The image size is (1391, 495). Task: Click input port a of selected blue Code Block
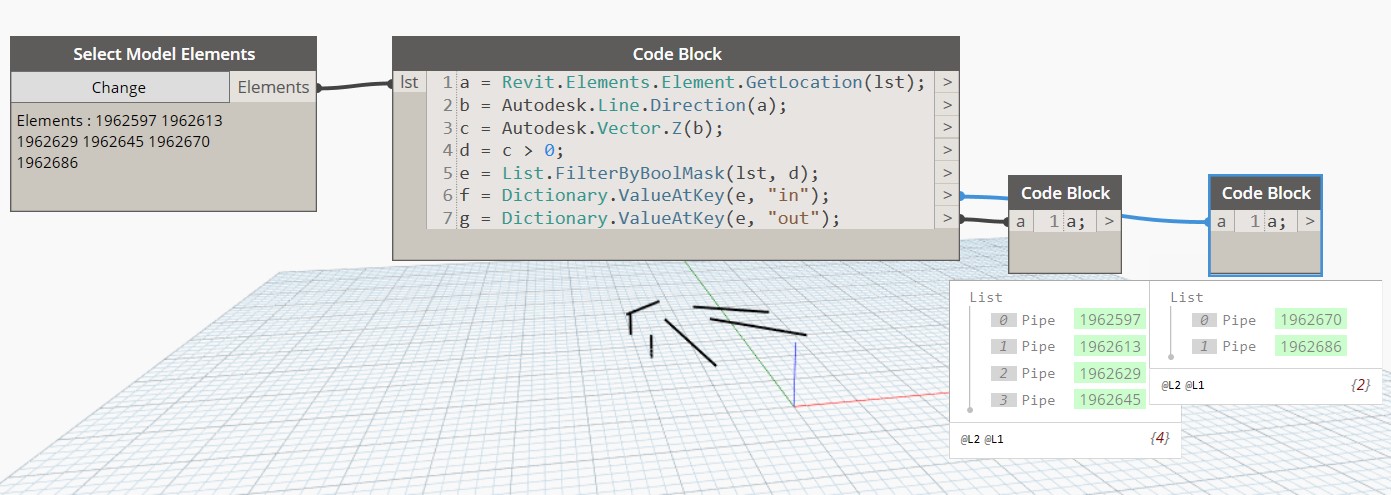1222,222
